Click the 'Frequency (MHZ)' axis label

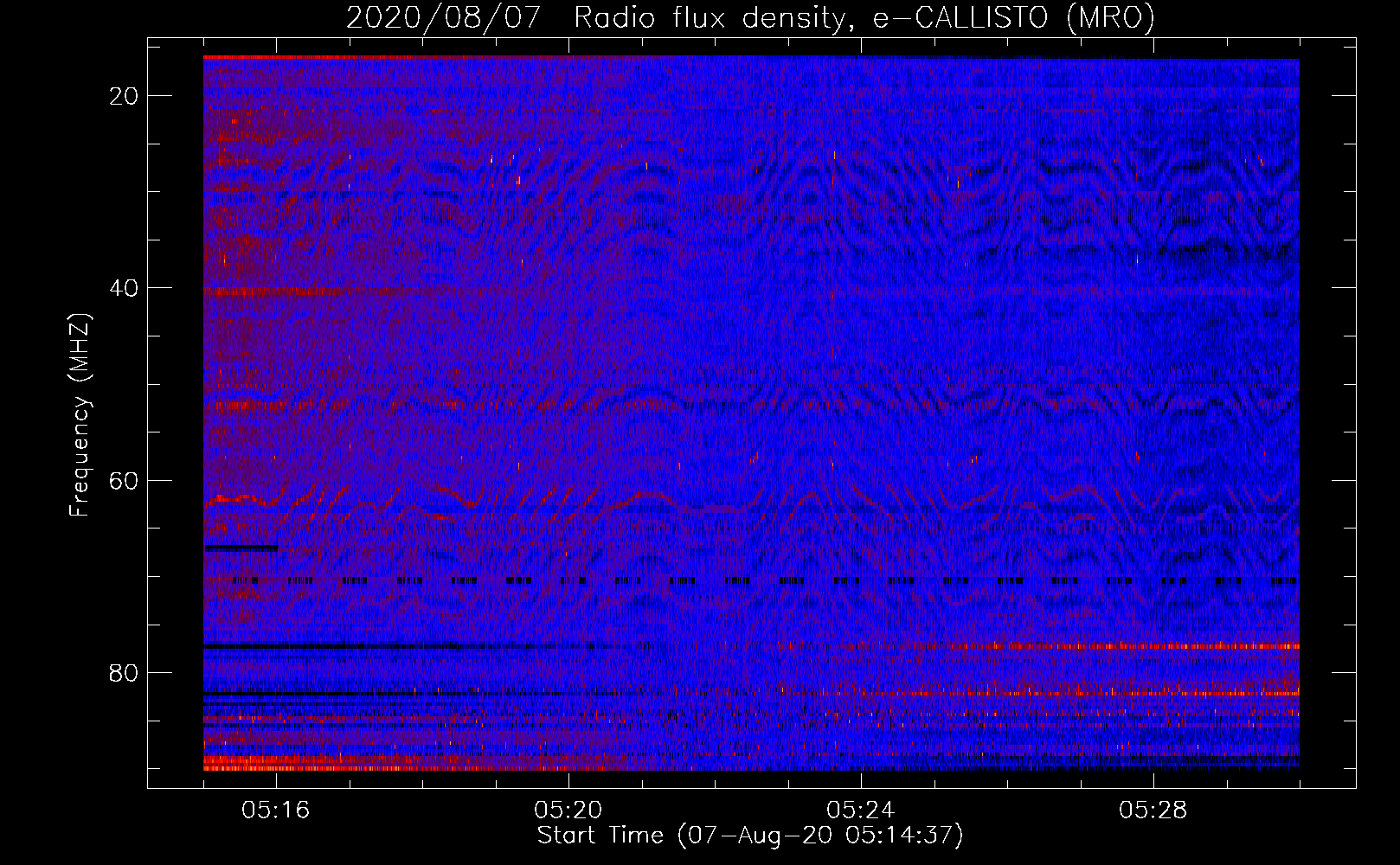80,415
